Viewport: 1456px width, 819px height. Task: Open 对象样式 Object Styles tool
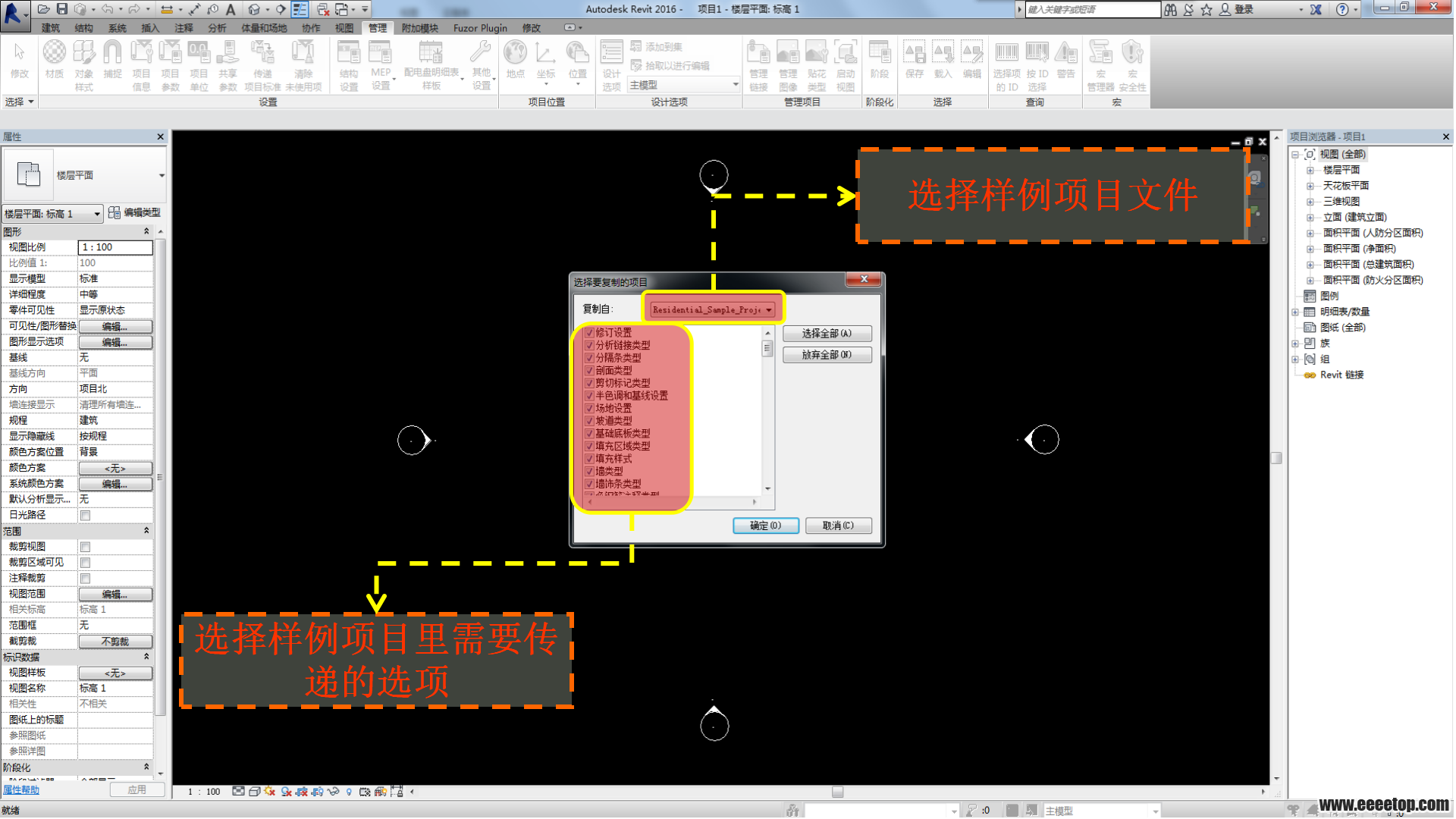pyautogui.click(x=83, y=65)
